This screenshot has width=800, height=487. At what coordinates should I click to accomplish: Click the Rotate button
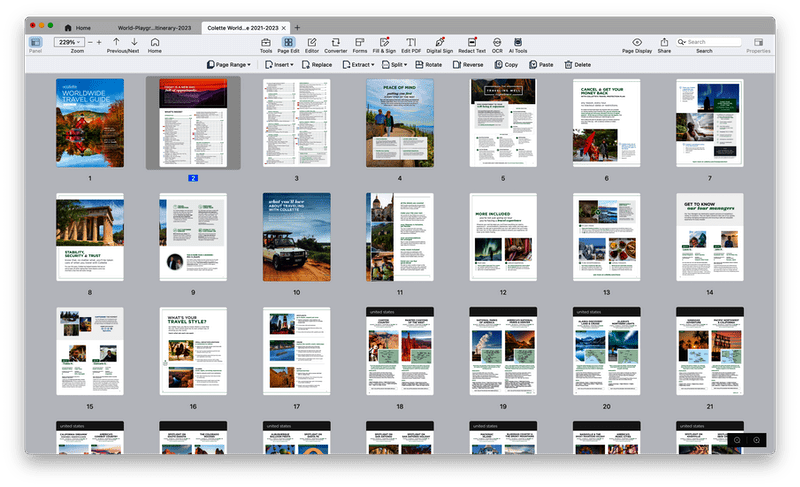428,64
